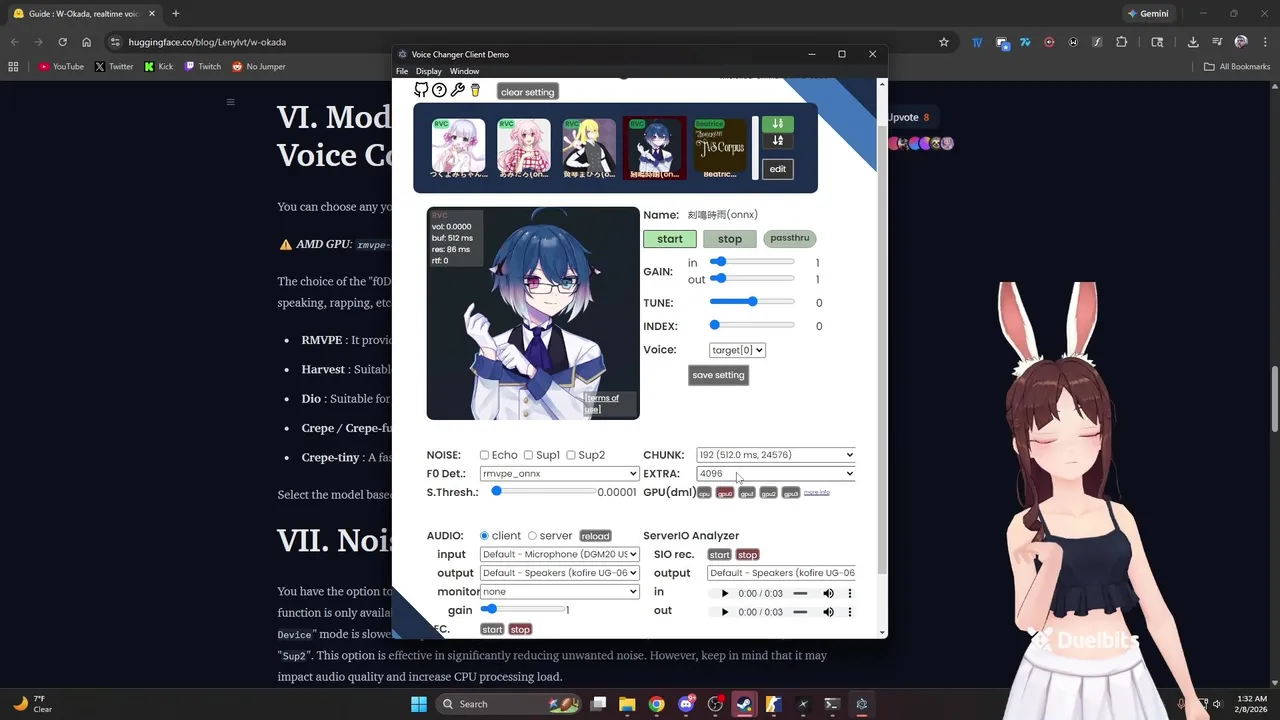The image size is (1280, 720).
Task: Bookmark this page with the star icon
Action: [943, 42]
